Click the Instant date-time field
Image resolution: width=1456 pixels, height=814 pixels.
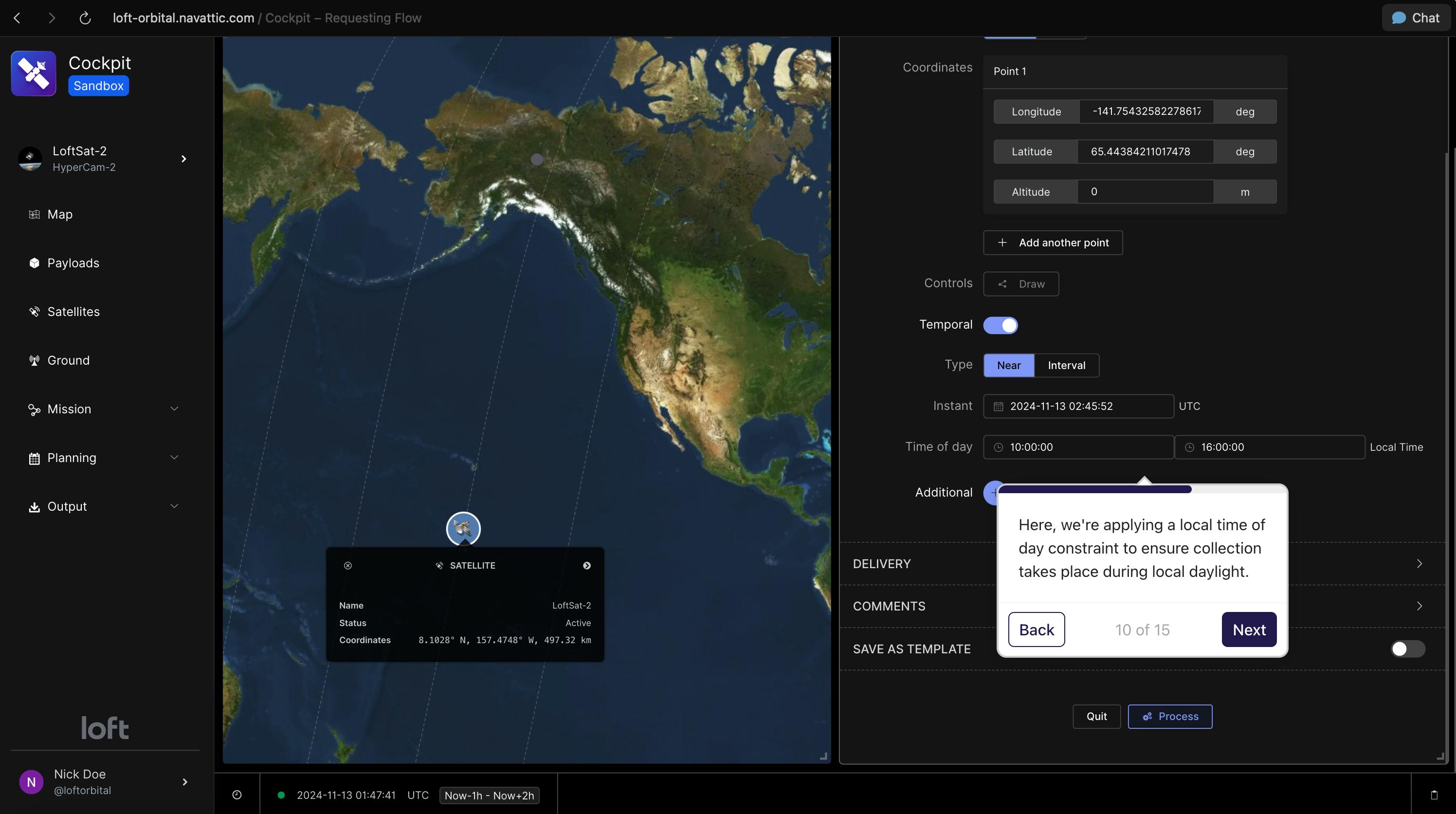[x=1077, y=406]
